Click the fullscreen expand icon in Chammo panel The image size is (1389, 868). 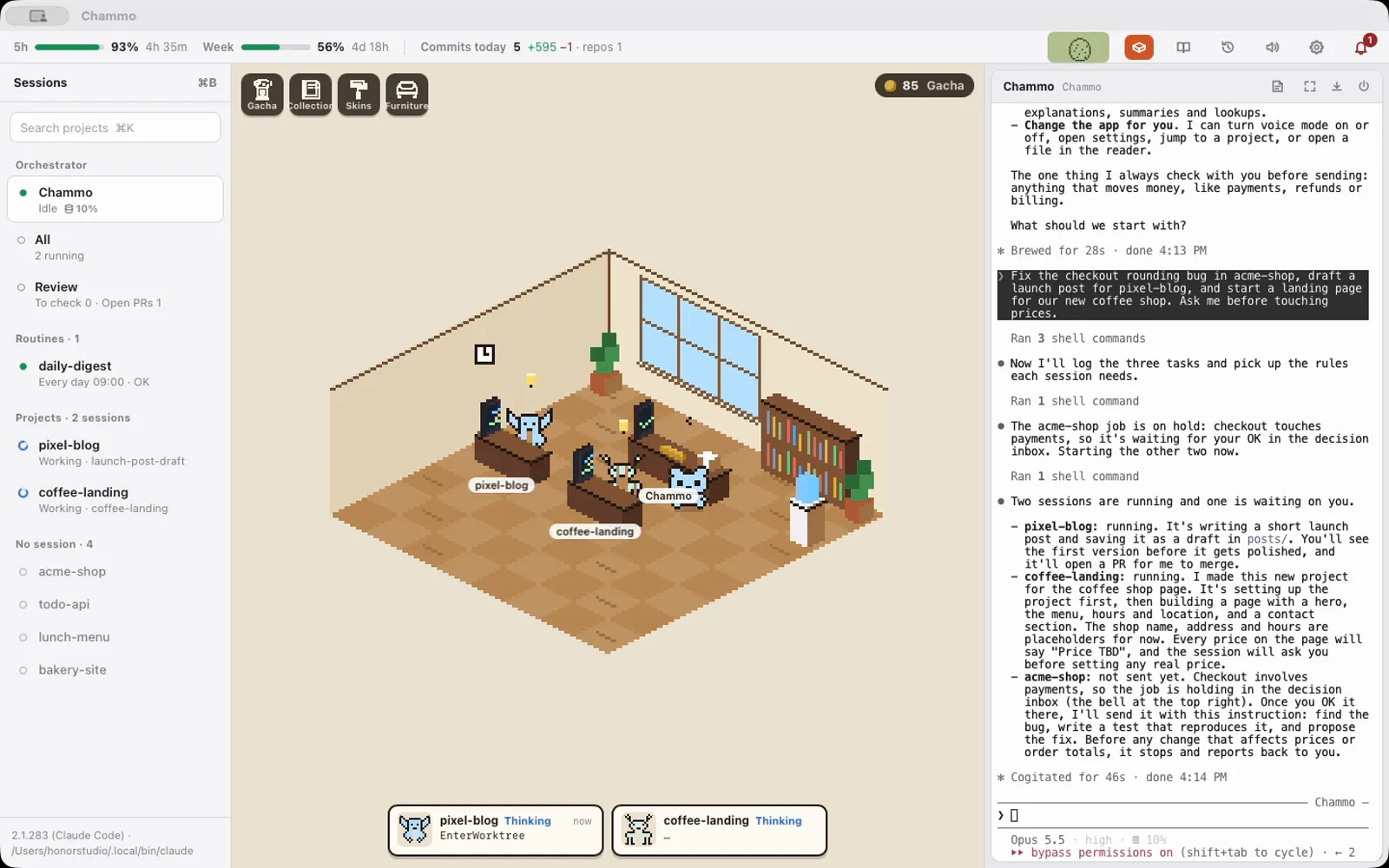tap(1309, 87)
